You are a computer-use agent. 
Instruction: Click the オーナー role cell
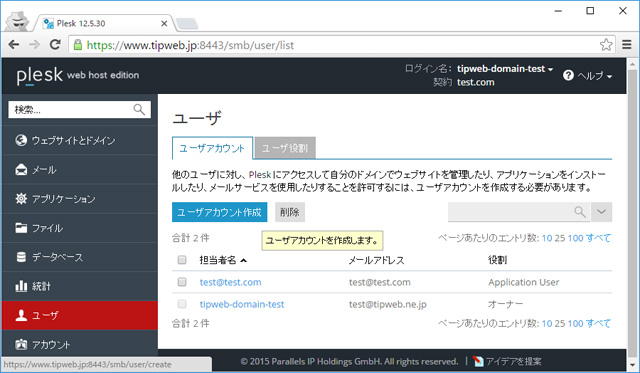pos(505,304)
